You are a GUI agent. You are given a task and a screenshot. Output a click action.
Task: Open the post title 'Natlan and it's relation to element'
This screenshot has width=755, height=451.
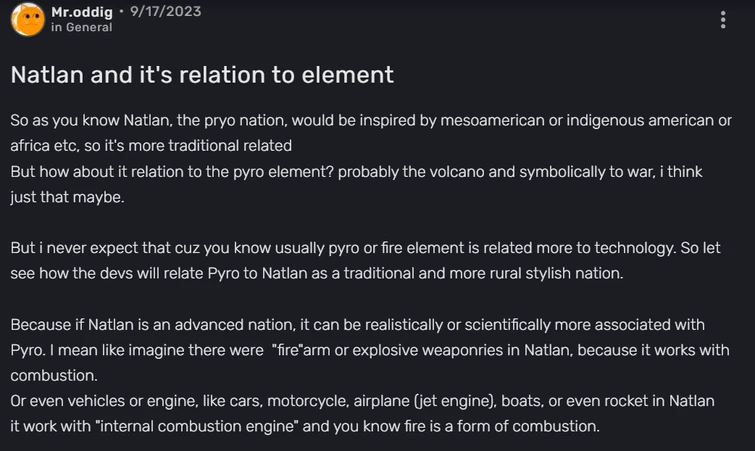[202, 75]
